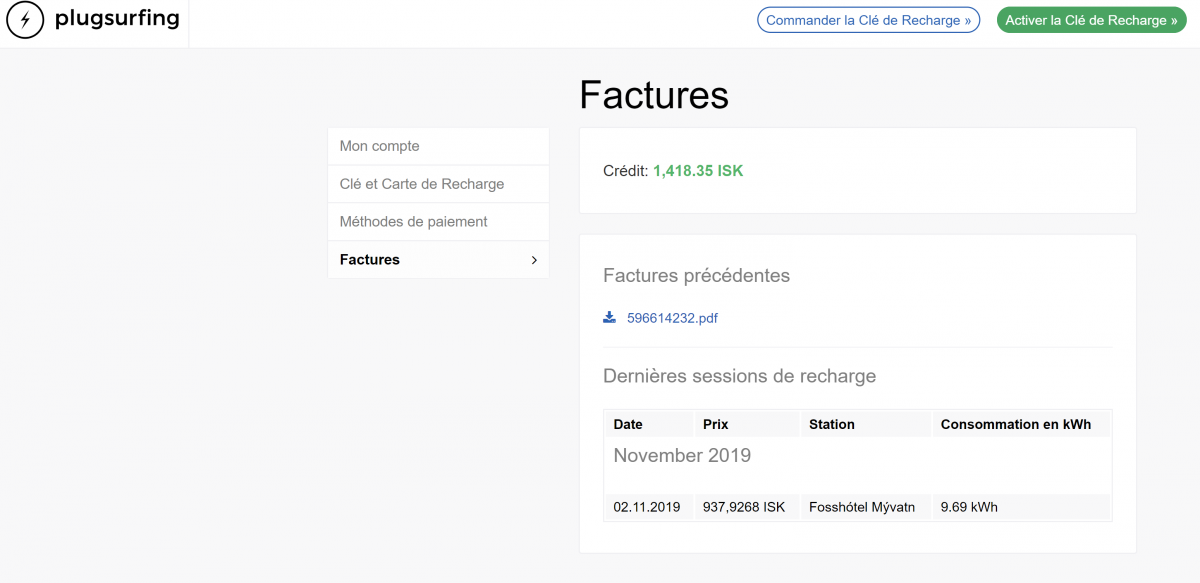Click the Prix column header
The height and width of the screenshot is (583, 1200).
(x=716, y=424)
